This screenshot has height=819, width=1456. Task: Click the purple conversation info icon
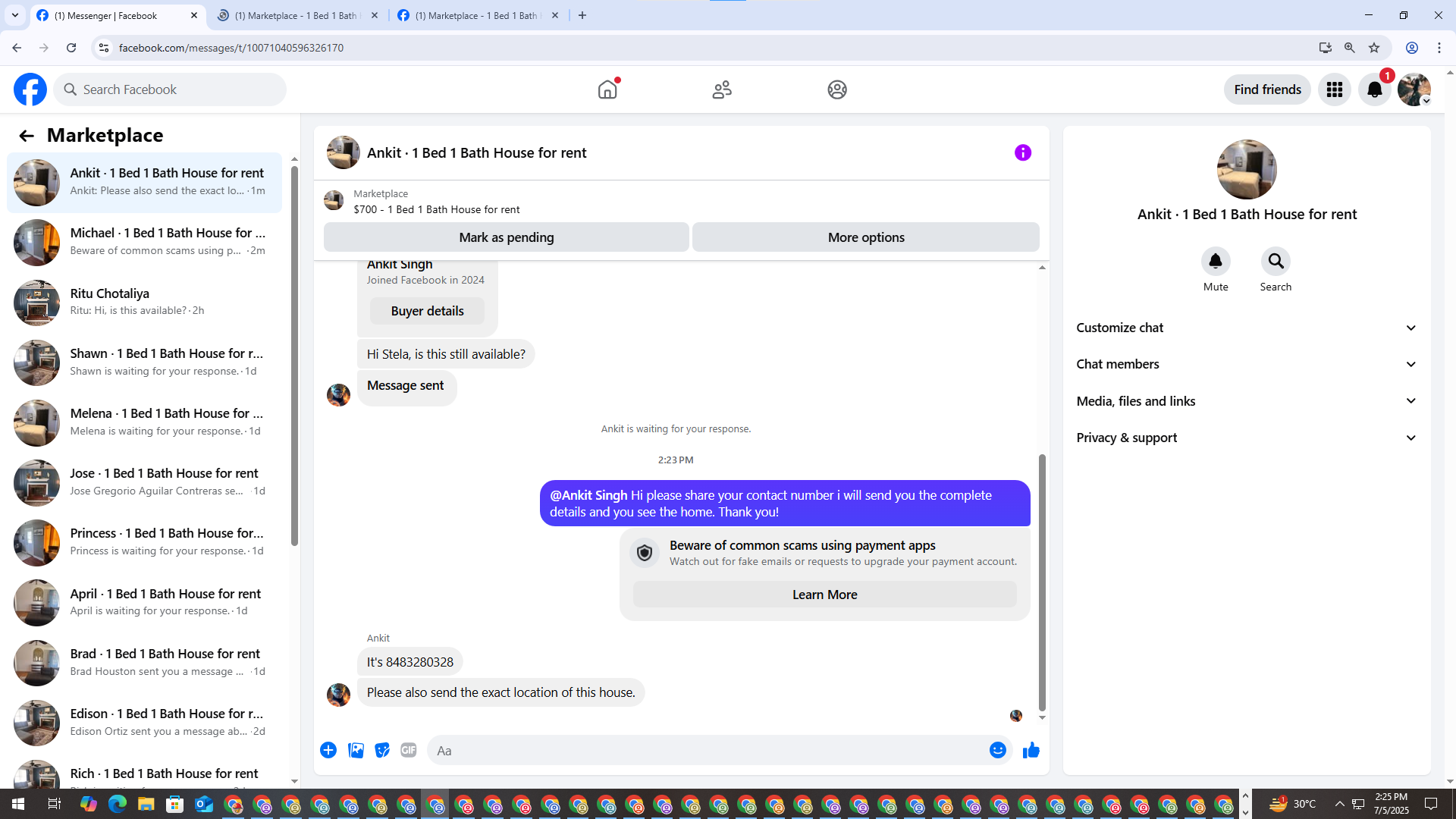[1022, 153]
